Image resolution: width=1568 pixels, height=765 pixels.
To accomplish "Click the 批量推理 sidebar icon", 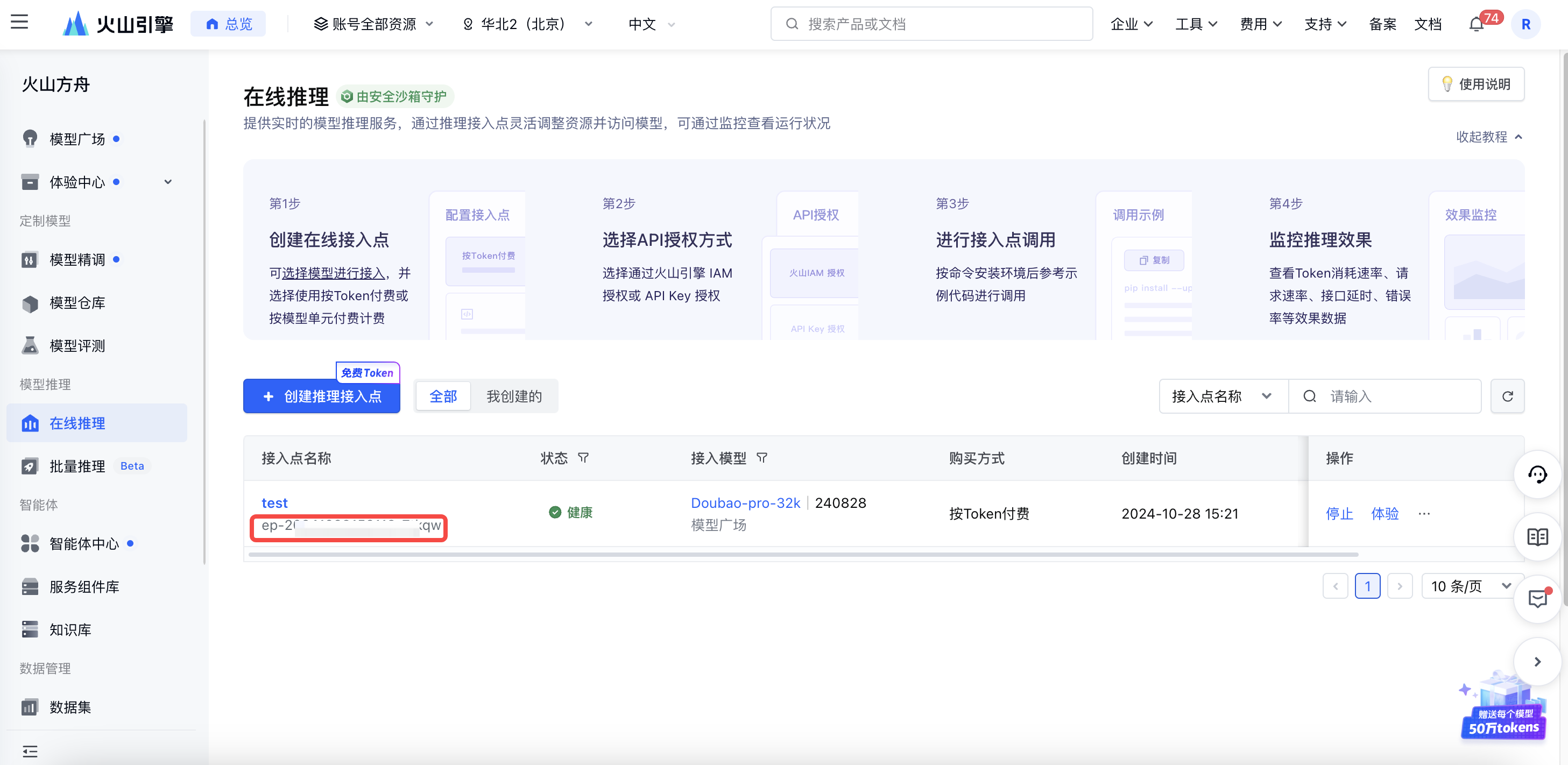I will (30, 466).
